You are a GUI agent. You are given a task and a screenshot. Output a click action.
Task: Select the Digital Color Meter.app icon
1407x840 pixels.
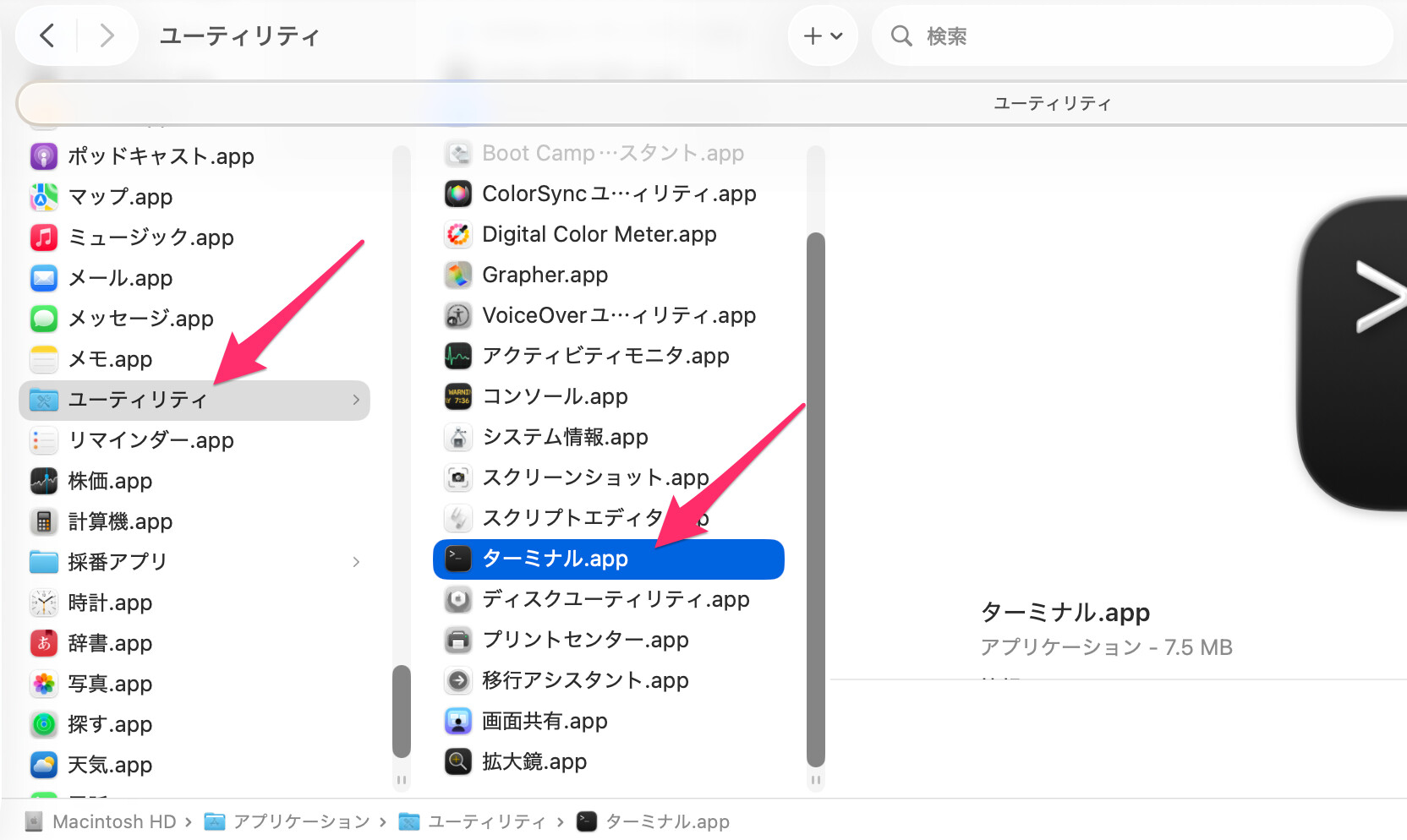[458, 234]
